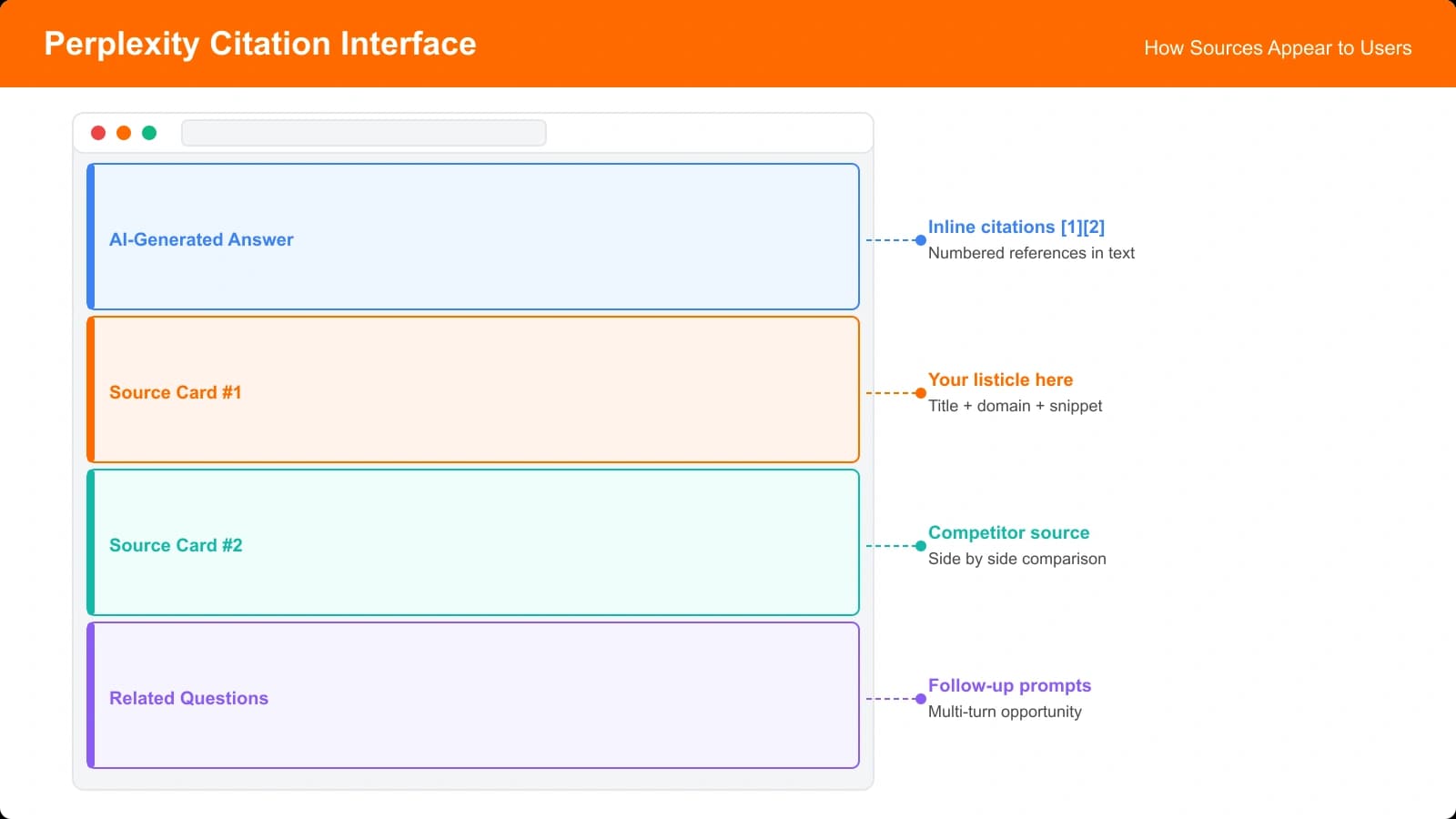The image size is (1456, 819).
Task: Click the orange browser window dot
Action: pyautogui.click(x=124, y=132)
